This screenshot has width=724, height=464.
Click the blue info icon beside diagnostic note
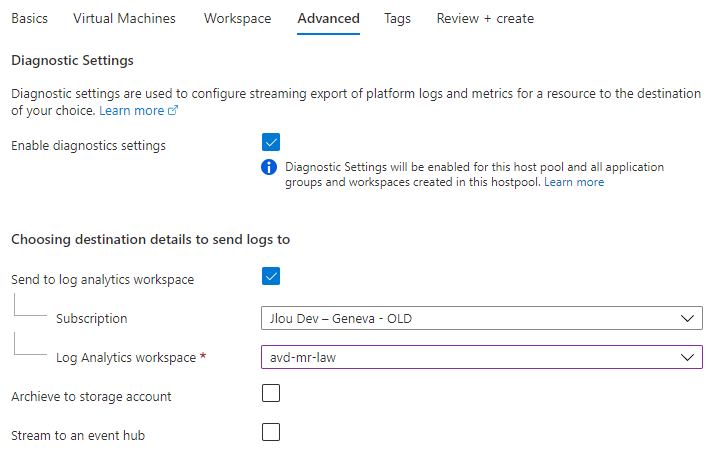(269, 167)
